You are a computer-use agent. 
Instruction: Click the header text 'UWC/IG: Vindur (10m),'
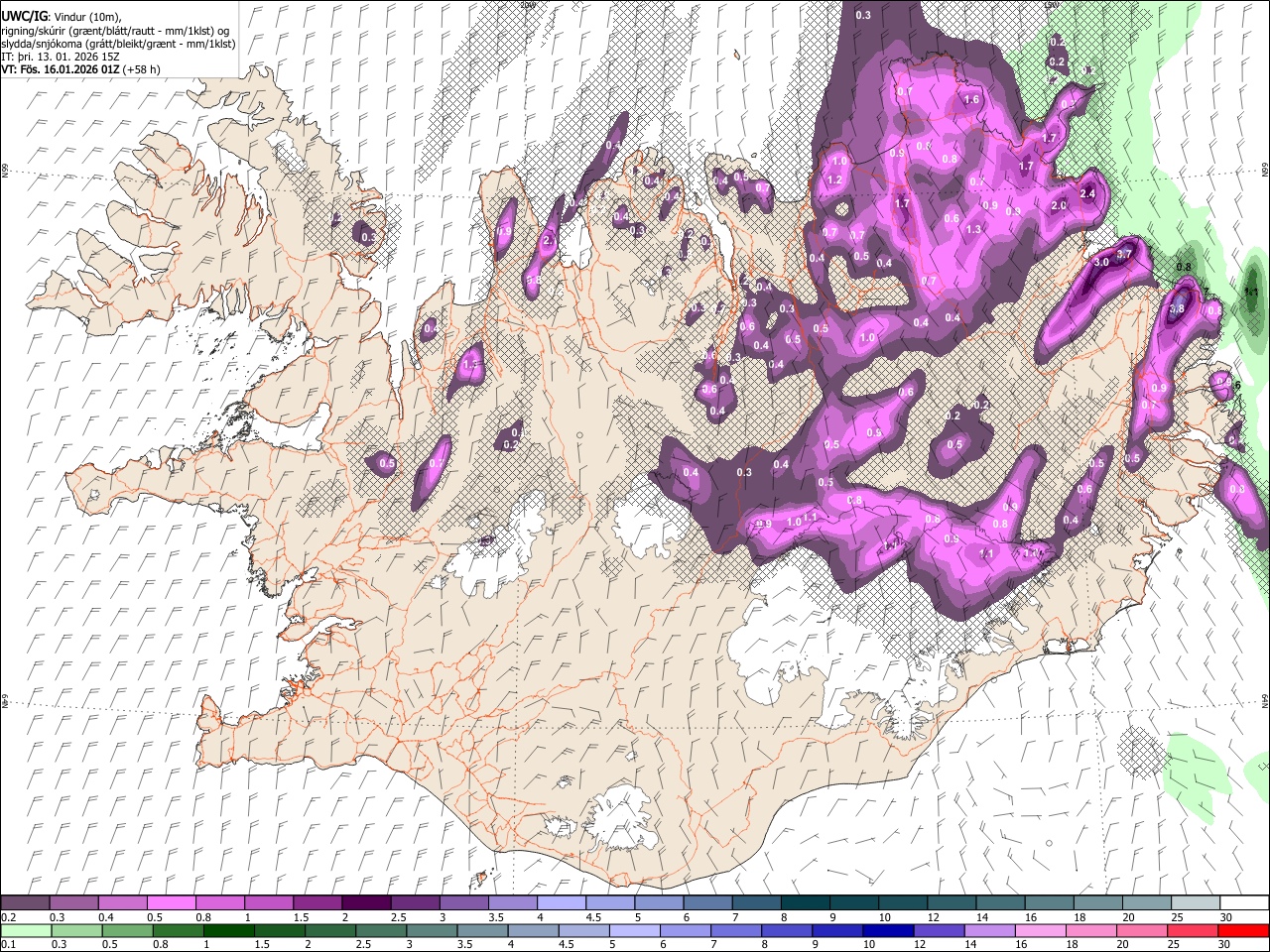click(x=62, y=16)
